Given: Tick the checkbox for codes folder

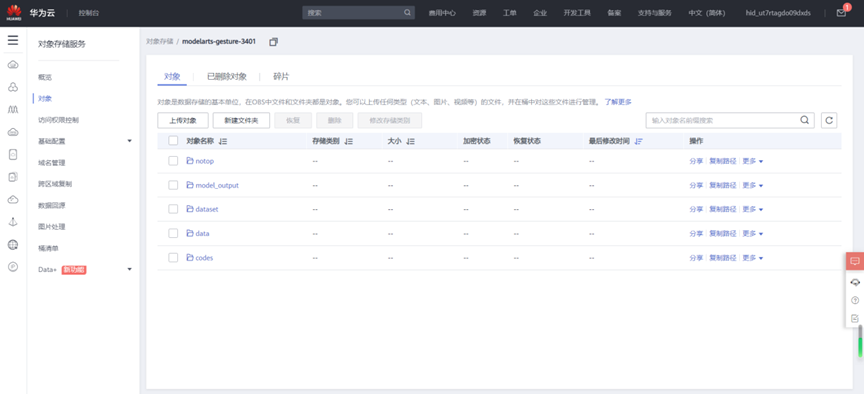Looking at the screenshot, I should (173, 257).
